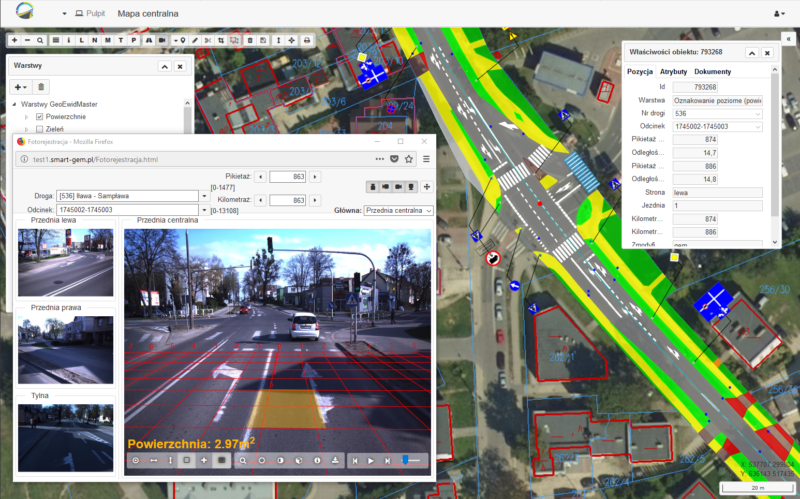Screen dimensions: 800x499
Task: Expand the Powierzchnie layer tree node
Action: coord(26,117)
